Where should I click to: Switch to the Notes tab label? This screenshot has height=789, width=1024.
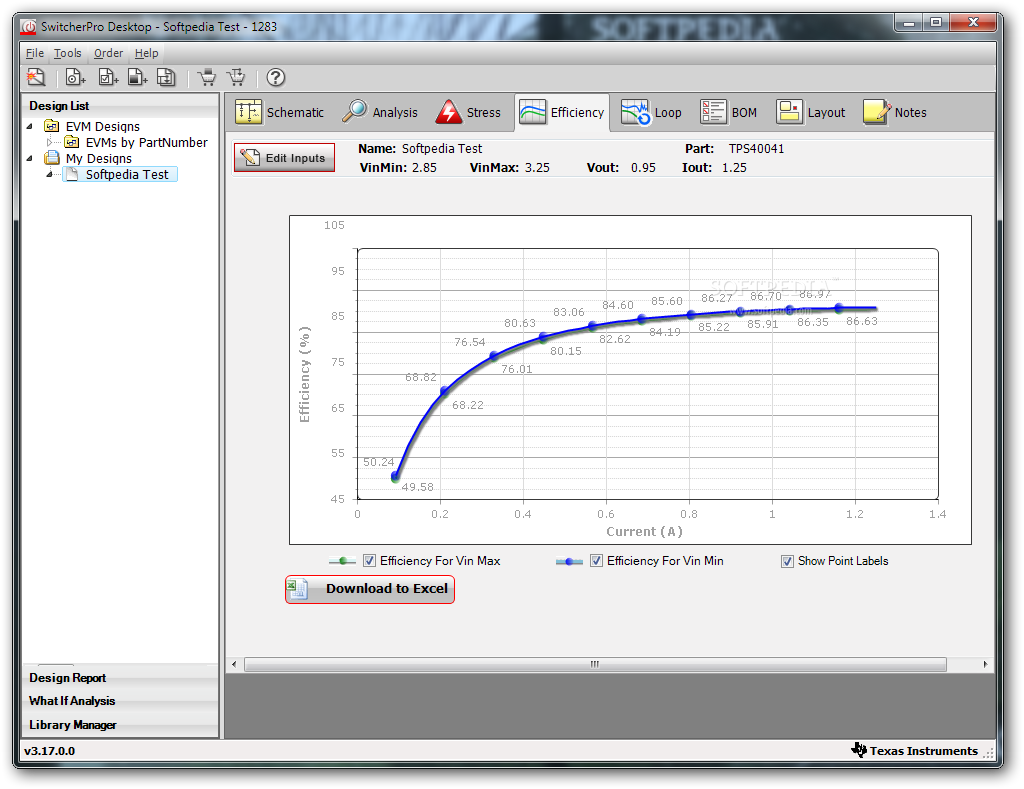click(910, 112)
